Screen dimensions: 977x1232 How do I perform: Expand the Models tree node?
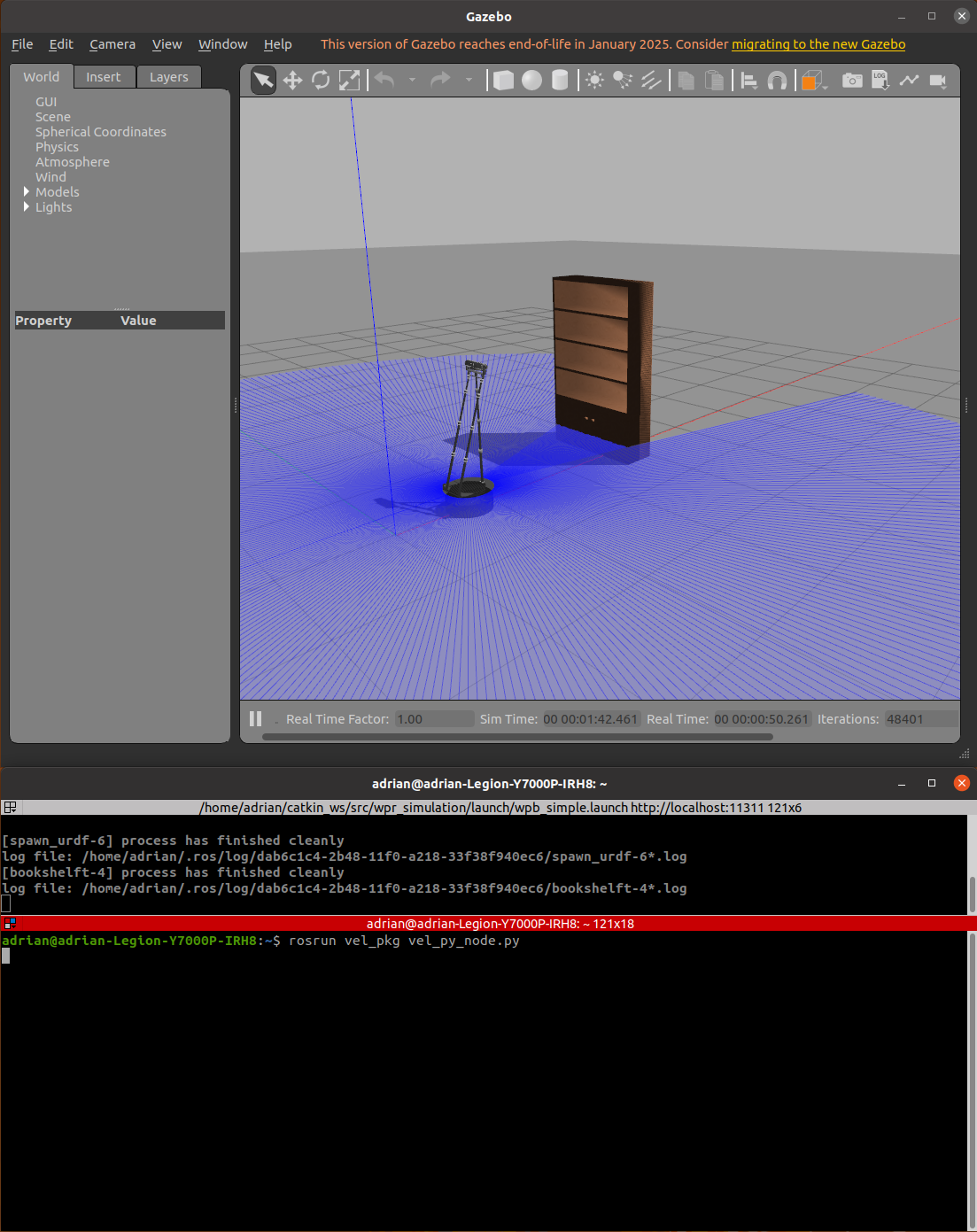[27, 191]
